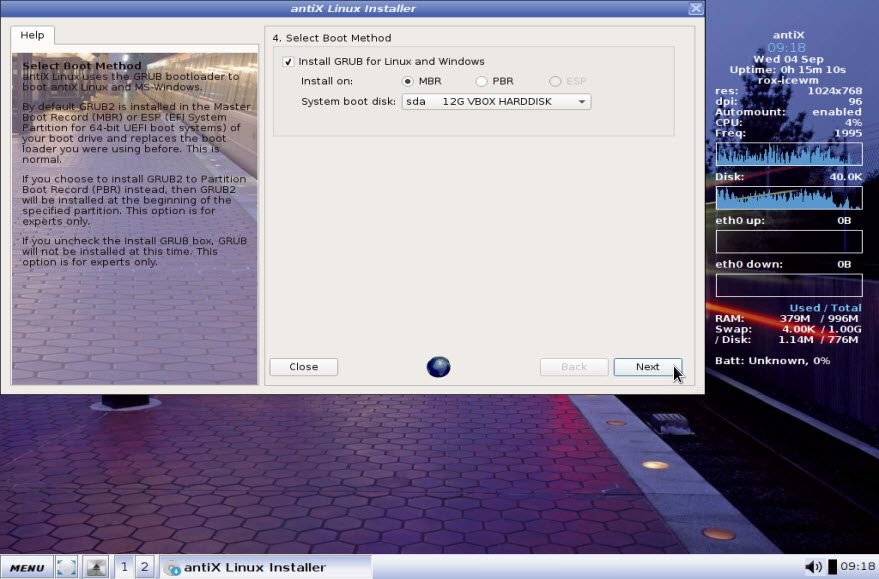Screen dimensions: 879x579
Task: Select the ESP install option
Action: tap(555, 81)
